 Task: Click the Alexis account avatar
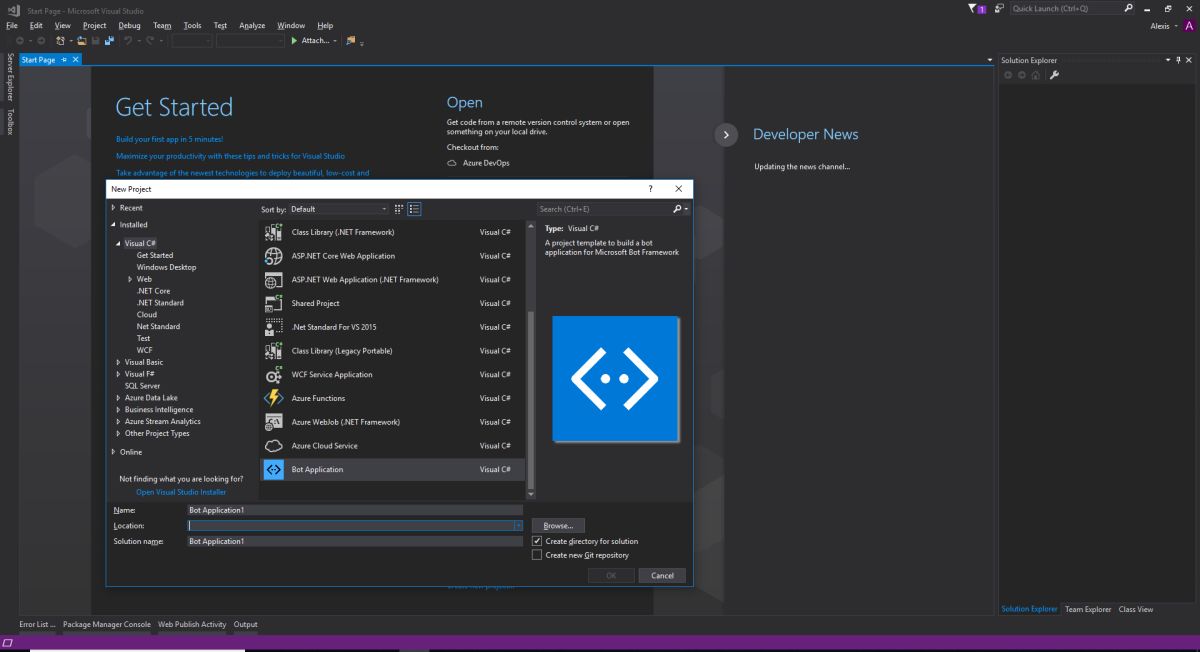pyautogui.click(x=1189, y=26)
